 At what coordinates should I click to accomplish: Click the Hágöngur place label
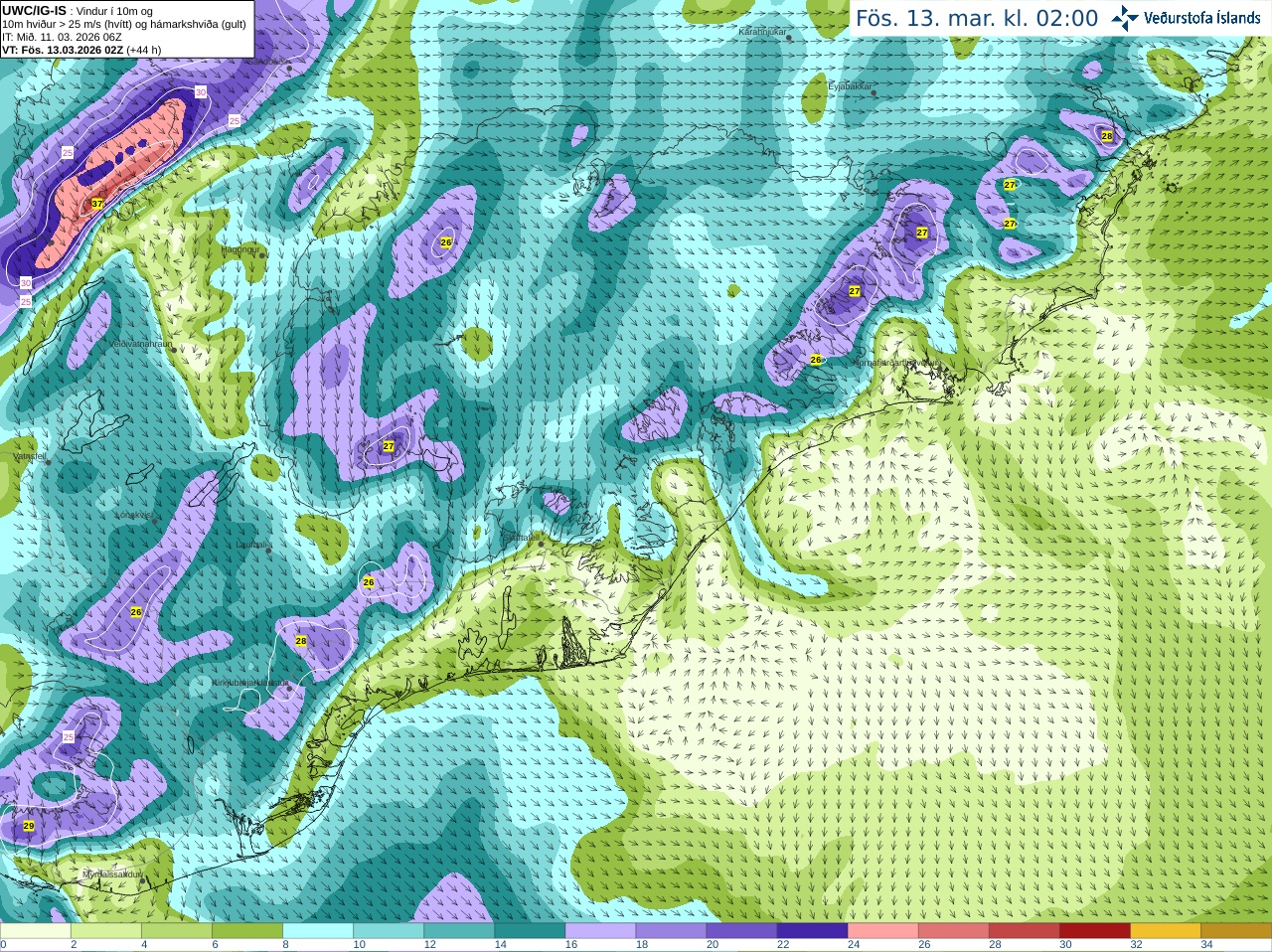point(239,250)
